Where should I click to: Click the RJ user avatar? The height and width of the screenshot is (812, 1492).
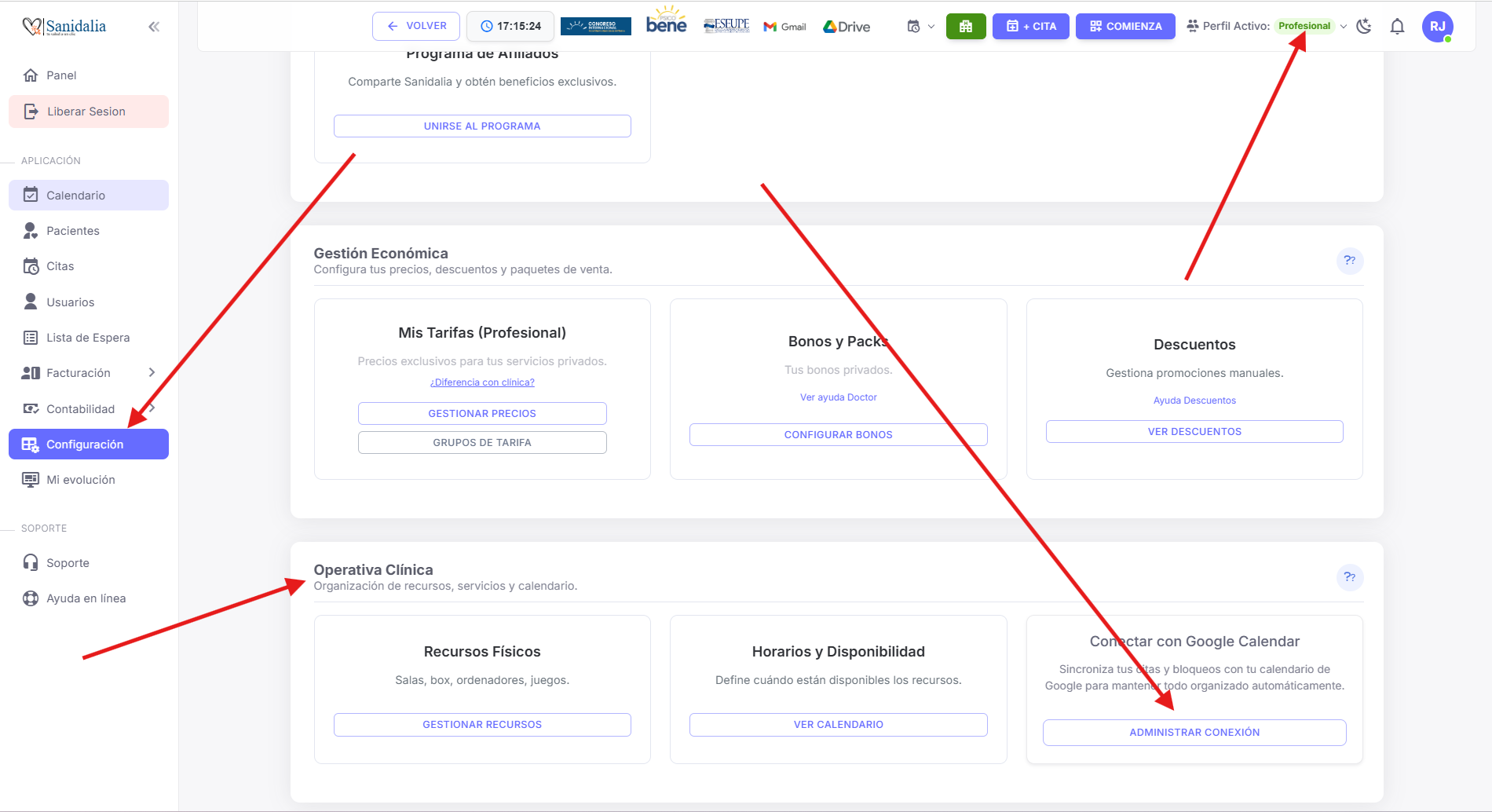[x=1437, y=27]
